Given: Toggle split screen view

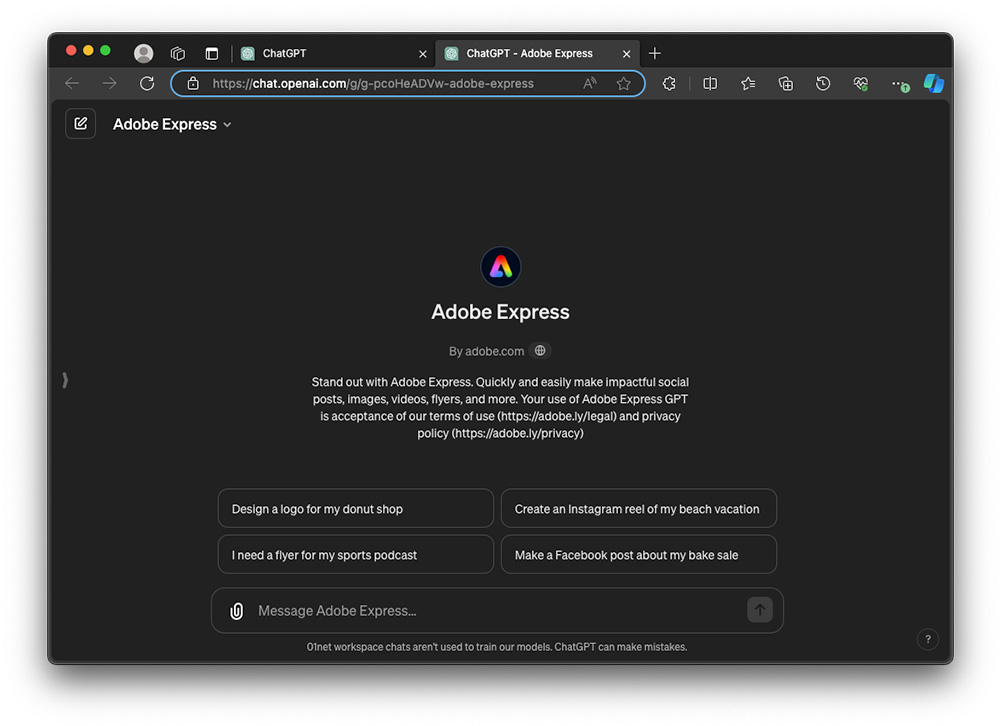Looking at the screenshot, I should [x=710, y=84].
